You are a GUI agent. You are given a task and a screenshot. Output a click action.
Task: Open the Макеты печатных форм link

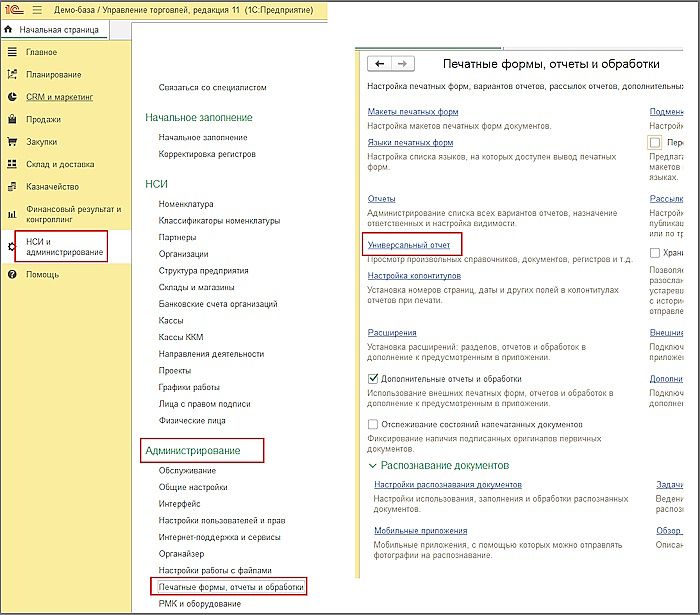[413, 112]
